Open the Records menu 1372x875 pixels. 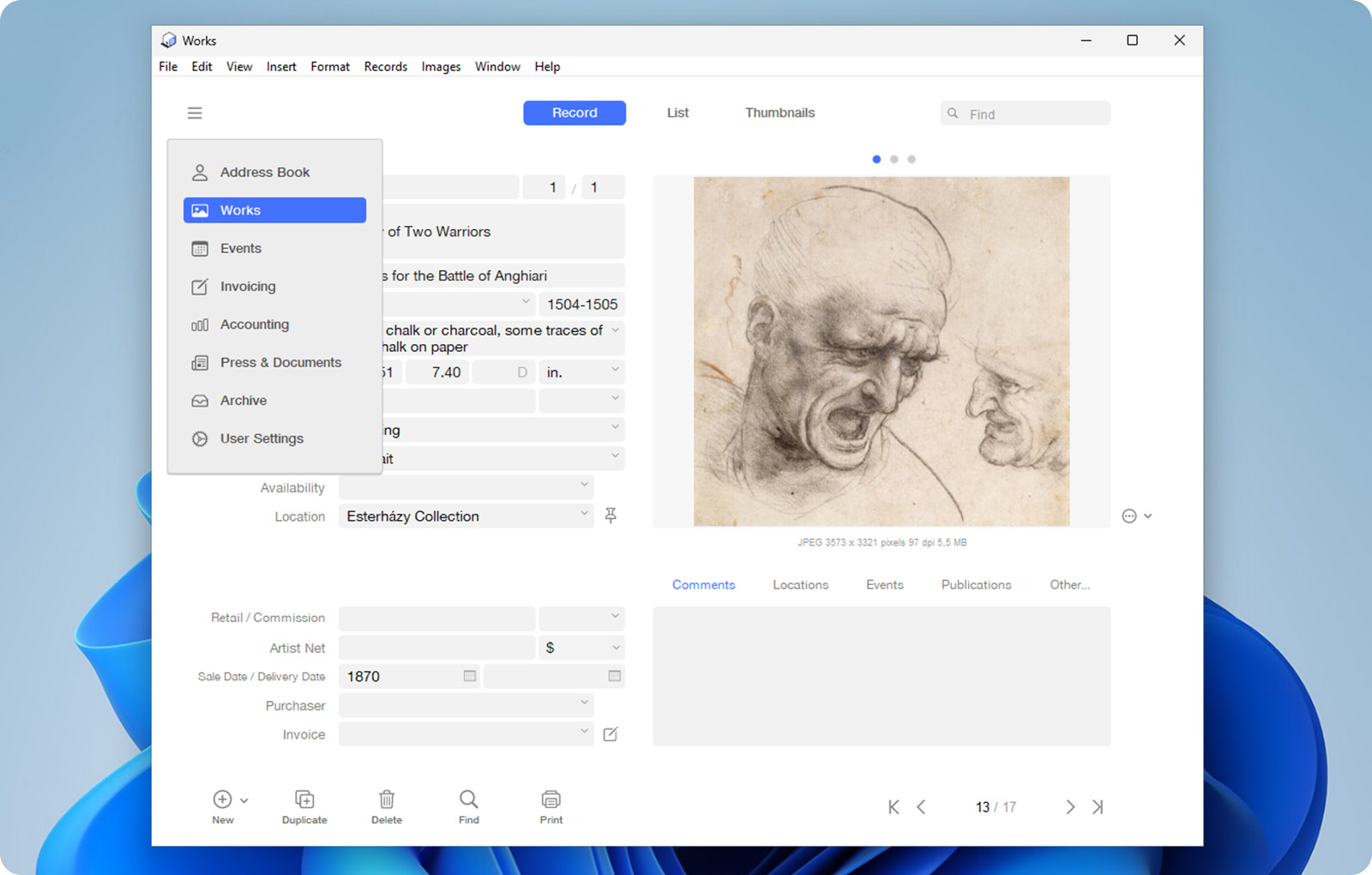(386, 67)
